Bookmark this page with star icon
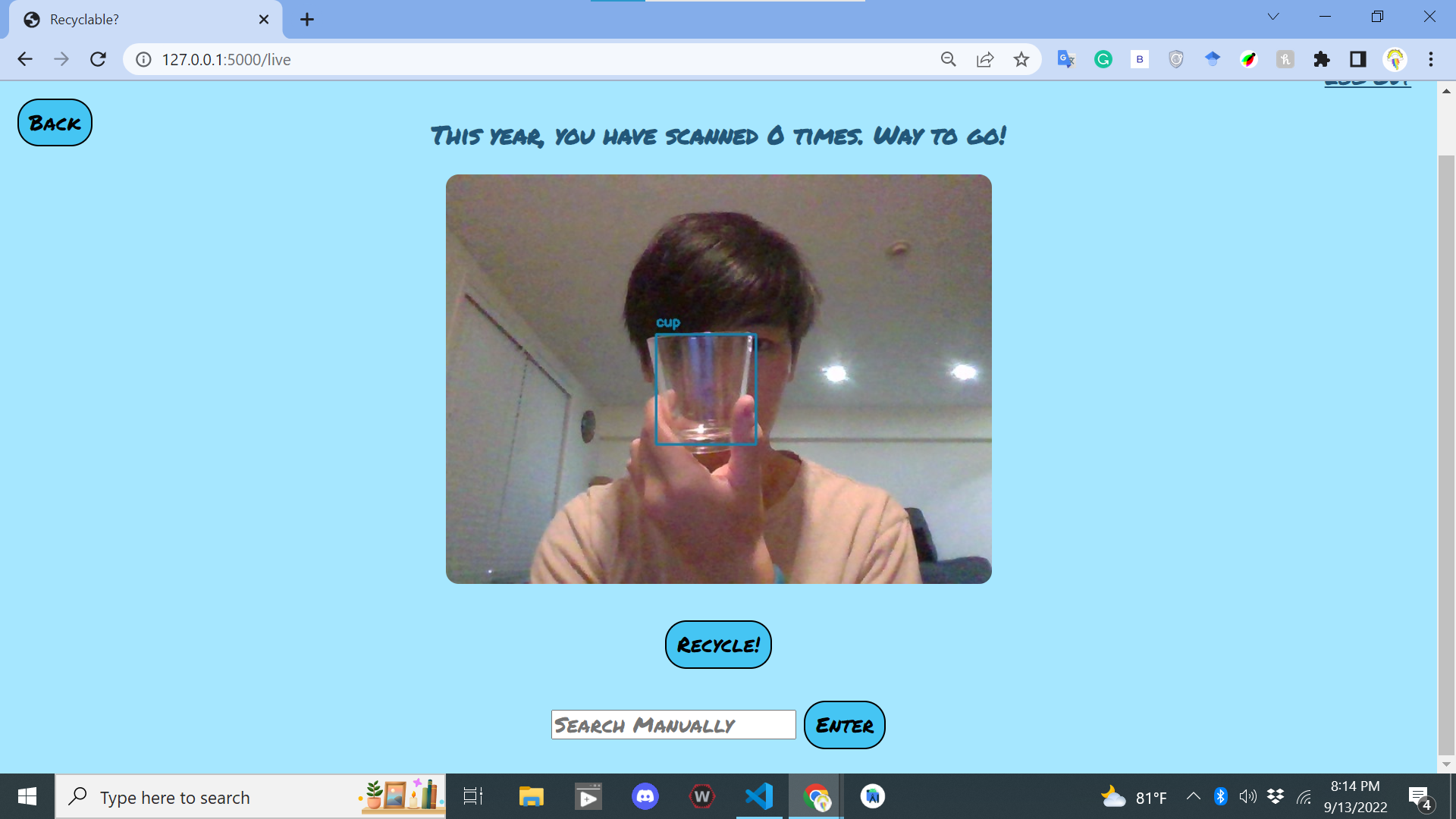The height and width of the screenshot is (819, 1456). (1021, 59)
